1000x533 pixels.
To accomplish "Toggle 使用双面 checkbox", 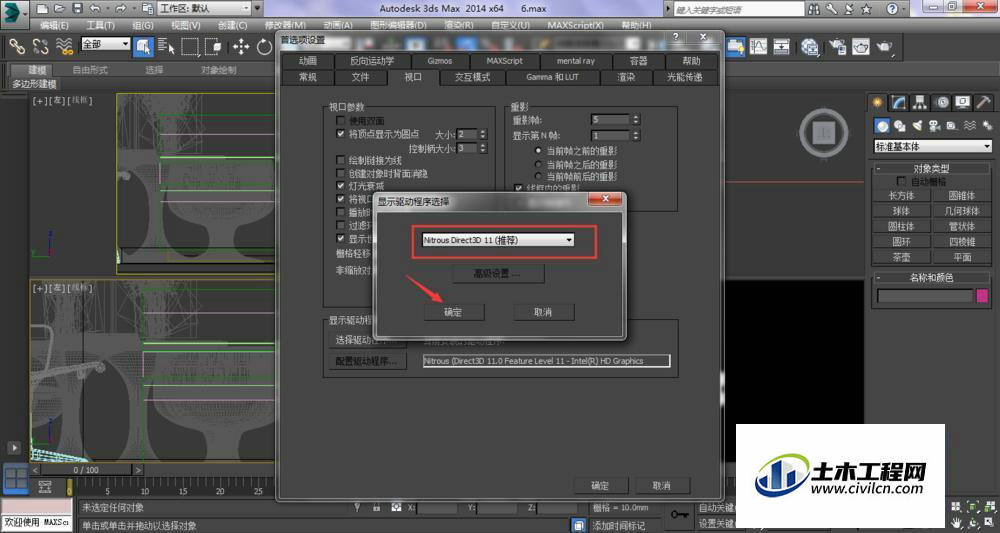I will (x=341, y=120).
